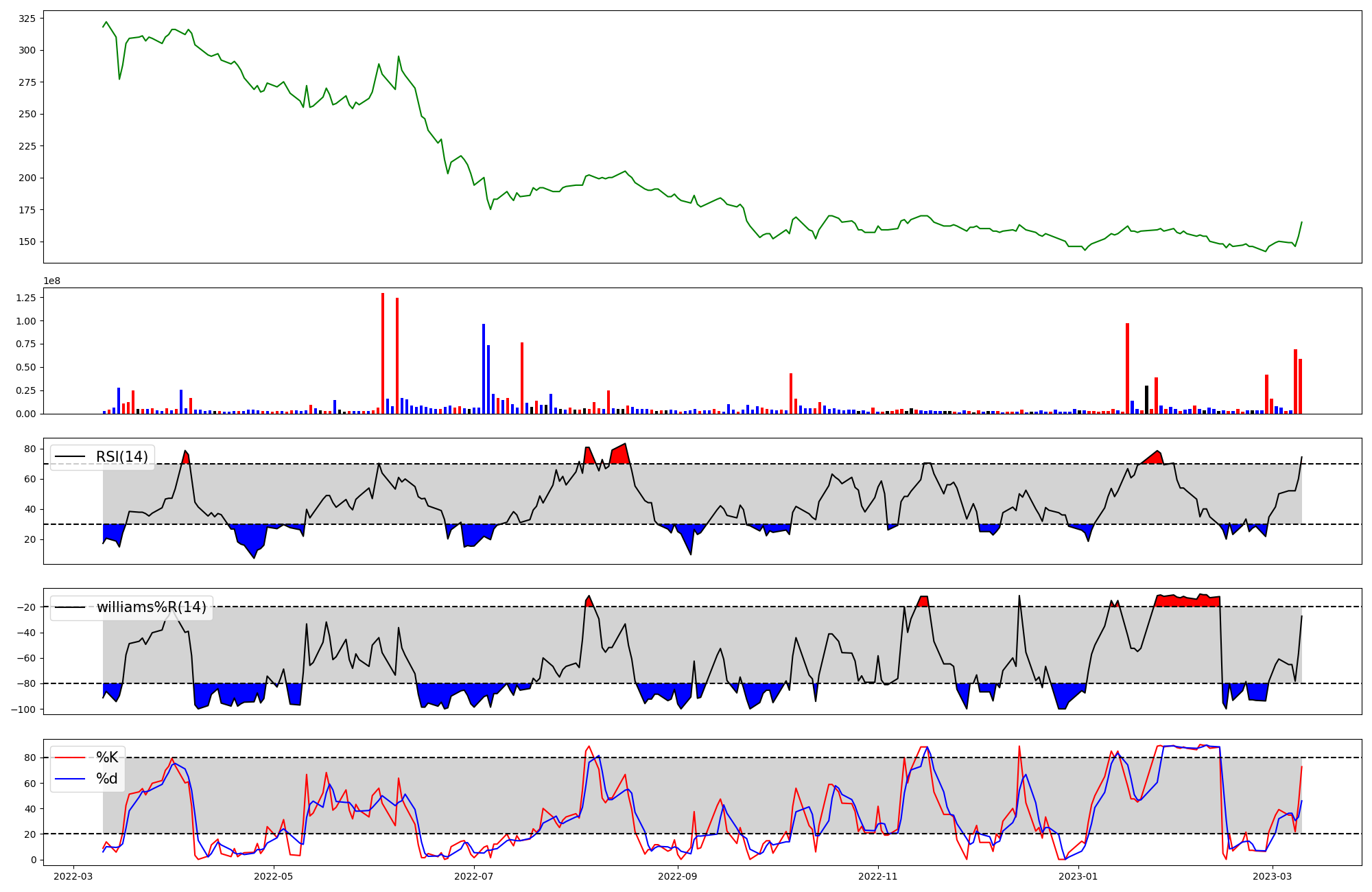1372x892 pixels.
Task: Select the 2022-07 date tick label
Action: coord(474,876)
